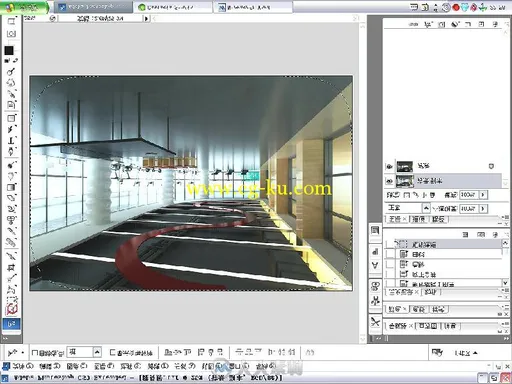
Task: Open the document info arrow menu
Action: click(x=146, y=19)
